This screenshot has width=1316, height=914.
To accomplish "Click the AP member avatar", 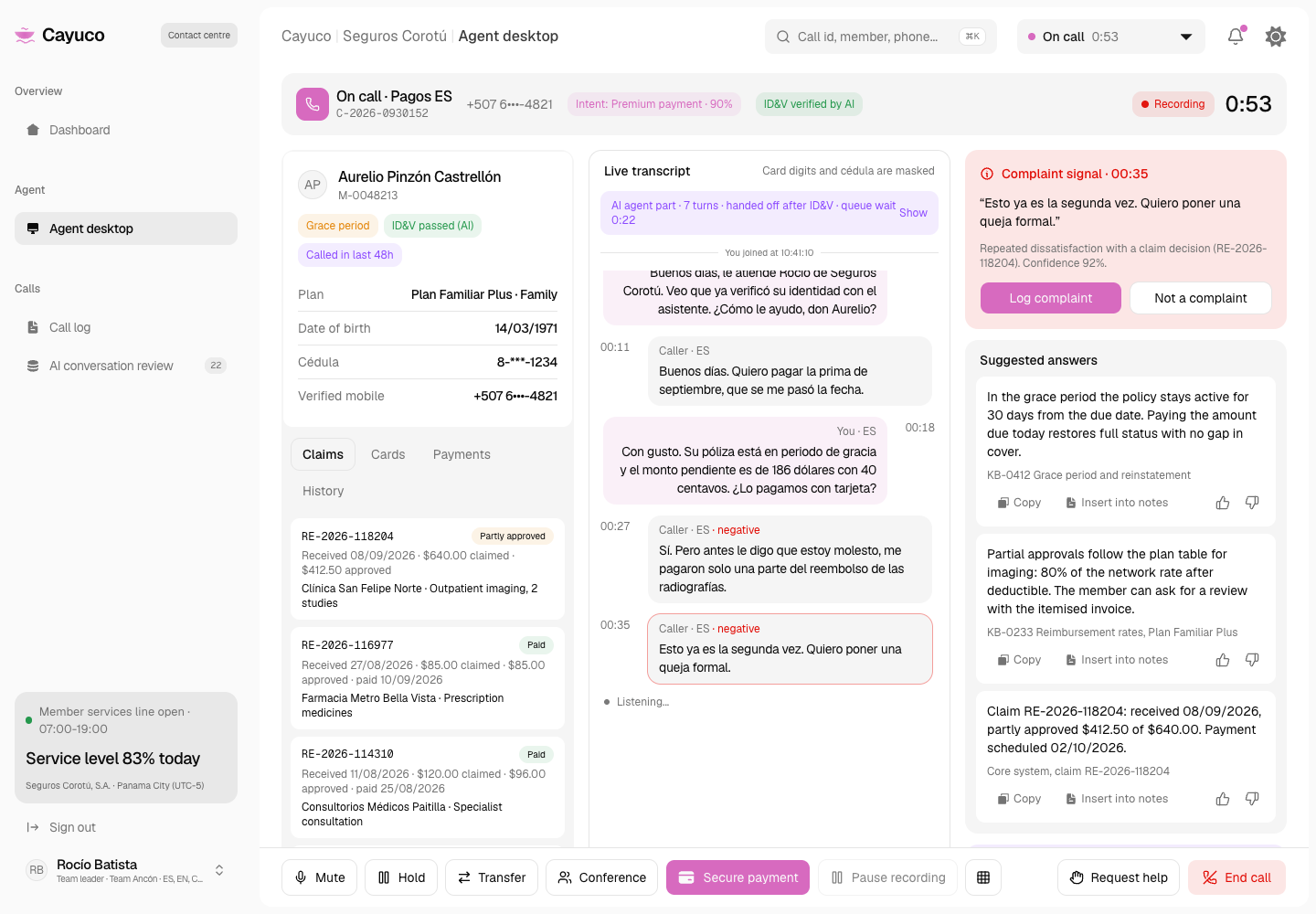I will (x=313, y=185).
